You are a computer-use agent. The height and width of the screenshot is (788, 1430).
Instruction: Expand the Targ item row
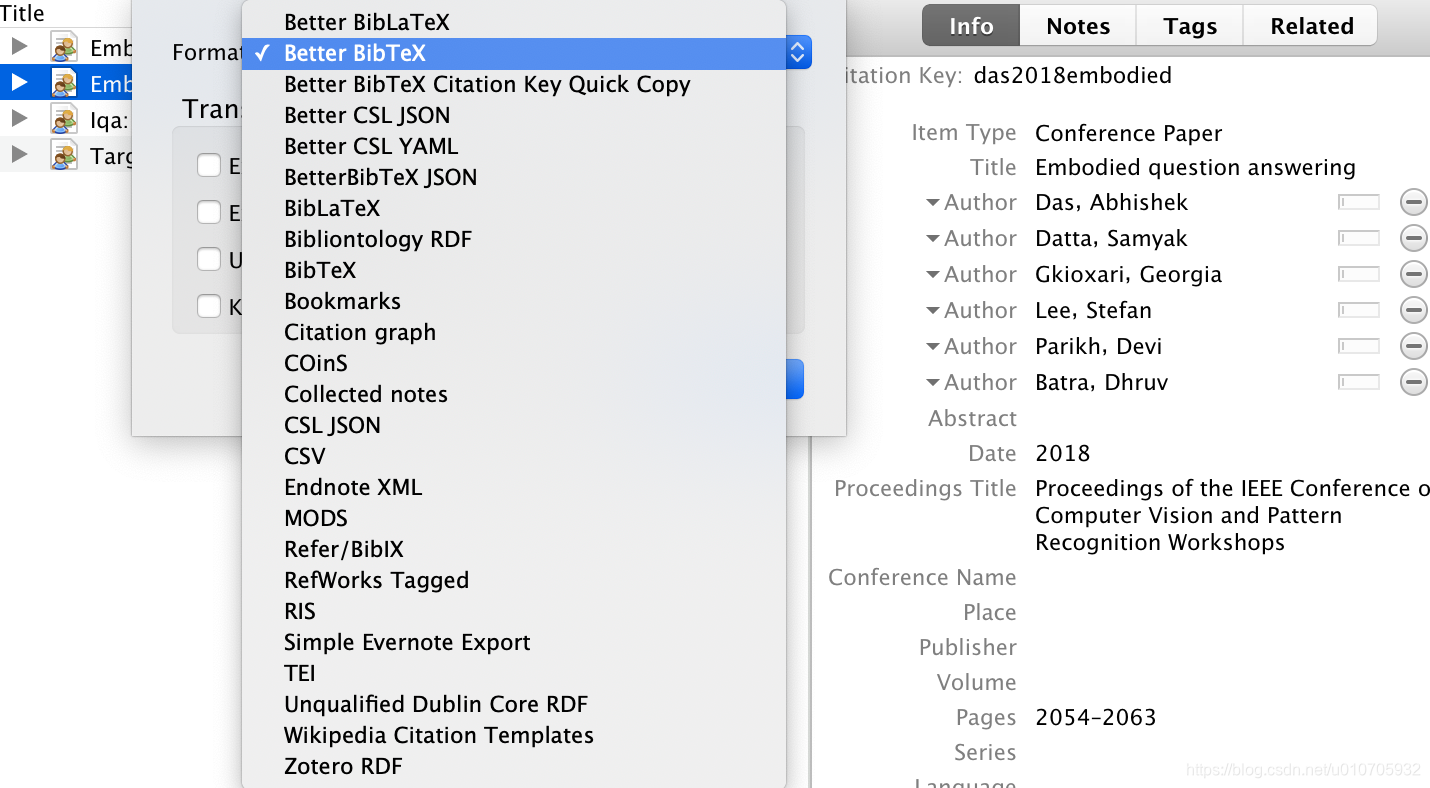19,154
